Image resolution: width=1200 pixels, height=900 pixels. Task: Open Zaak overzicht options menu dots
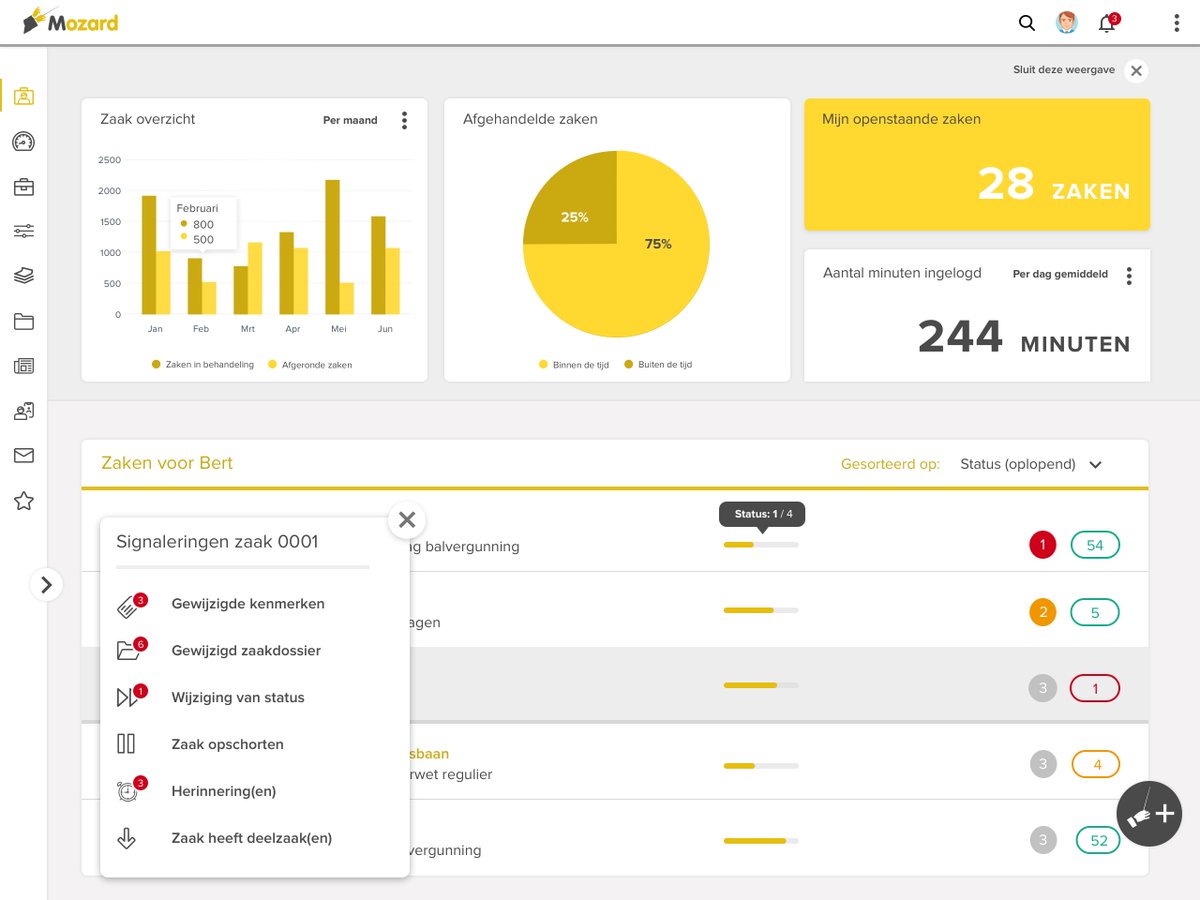[404, 121]
